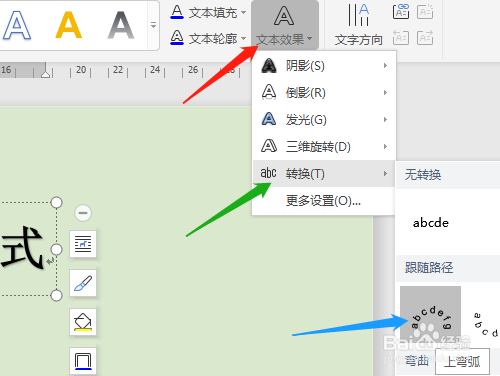Select the abcde no-transform preset
The image size is (500, 376).
pyautogui.click(x=431, y=223)
